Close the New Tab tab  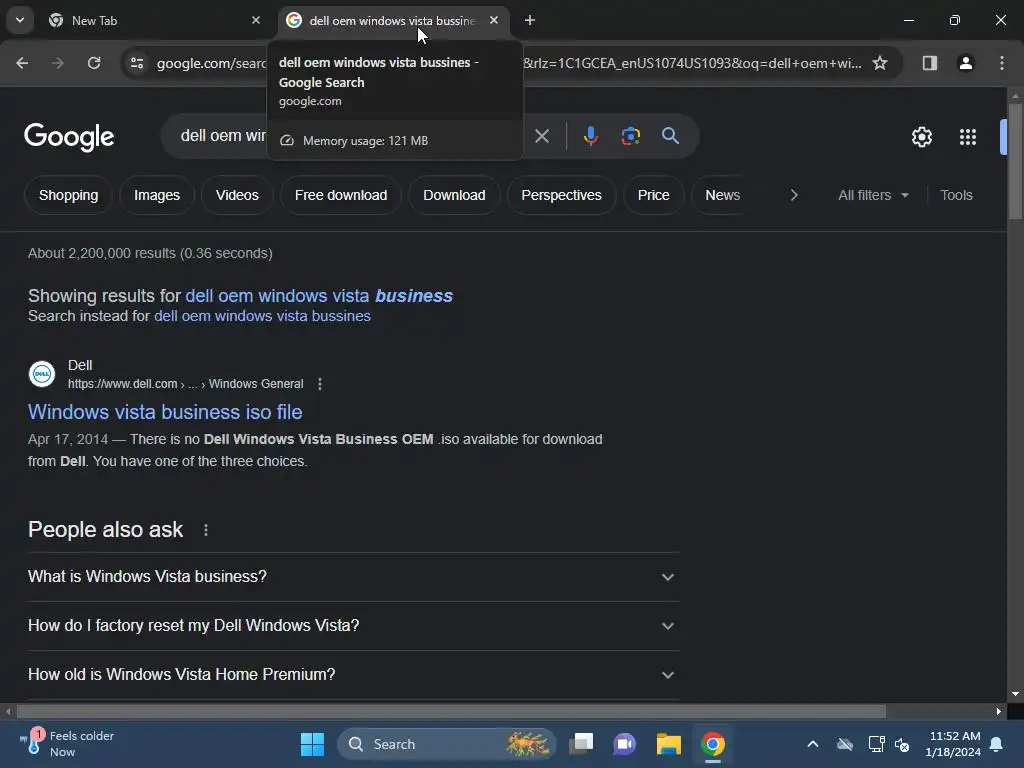point(255,20)
